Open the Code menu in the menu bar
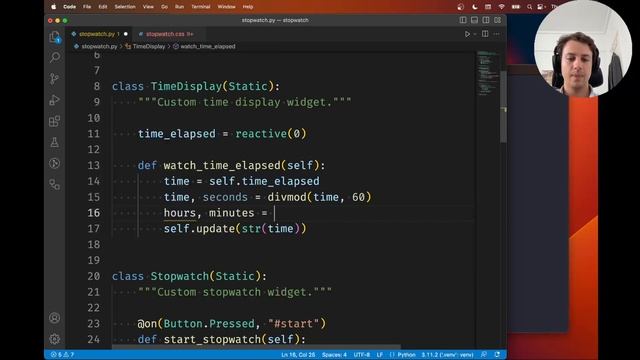The image size is (640, 360). (x=70, y=7)
